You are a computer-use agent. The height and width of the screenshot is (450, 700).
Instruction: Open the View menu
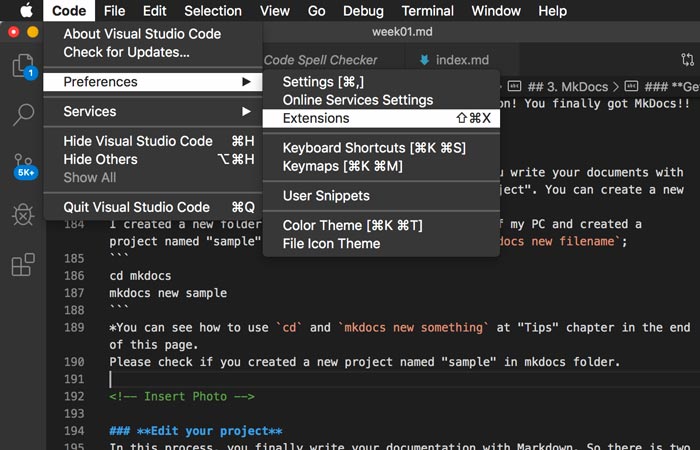click(275, 10)
